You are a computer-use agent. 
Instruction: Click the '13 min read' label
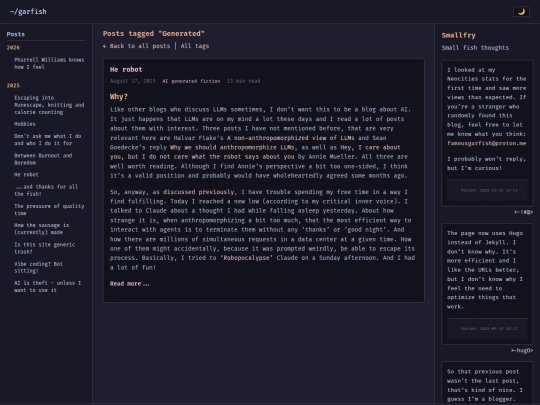(x=243, y=81)
